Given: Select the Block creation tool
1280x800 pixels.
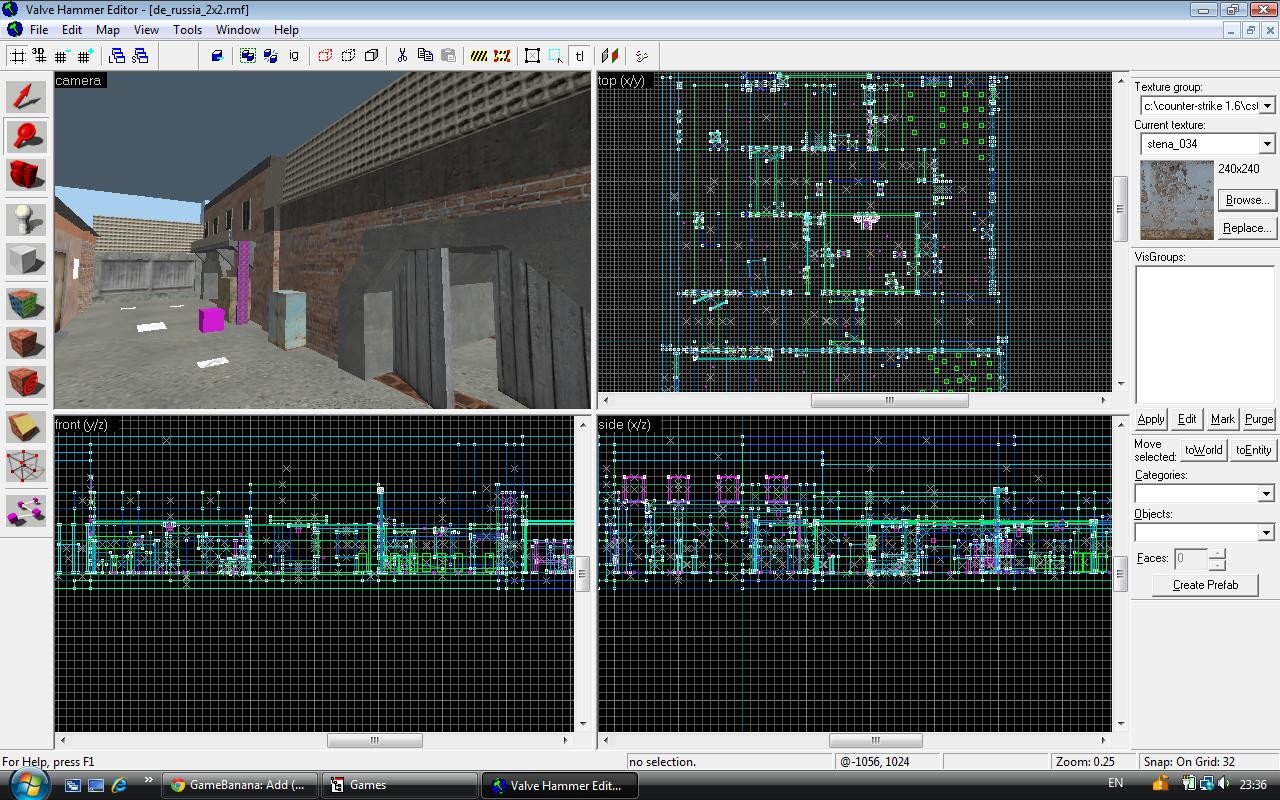Looking at the screenshot, I should pyautogui.click(x=26, y=258).
